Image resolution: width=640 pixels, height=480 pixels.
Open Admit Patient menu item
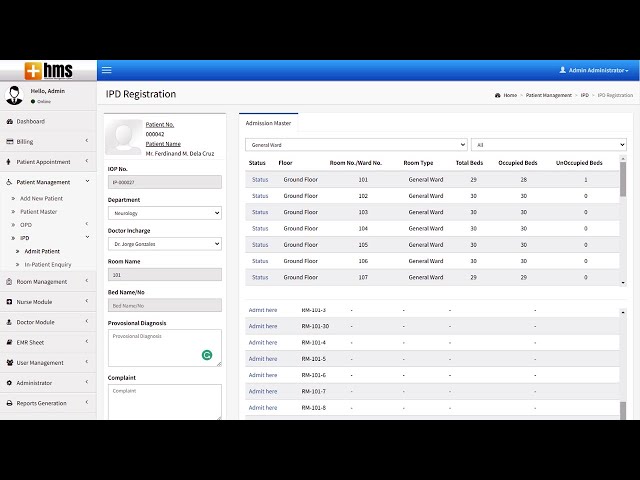(x=42, y=251)
